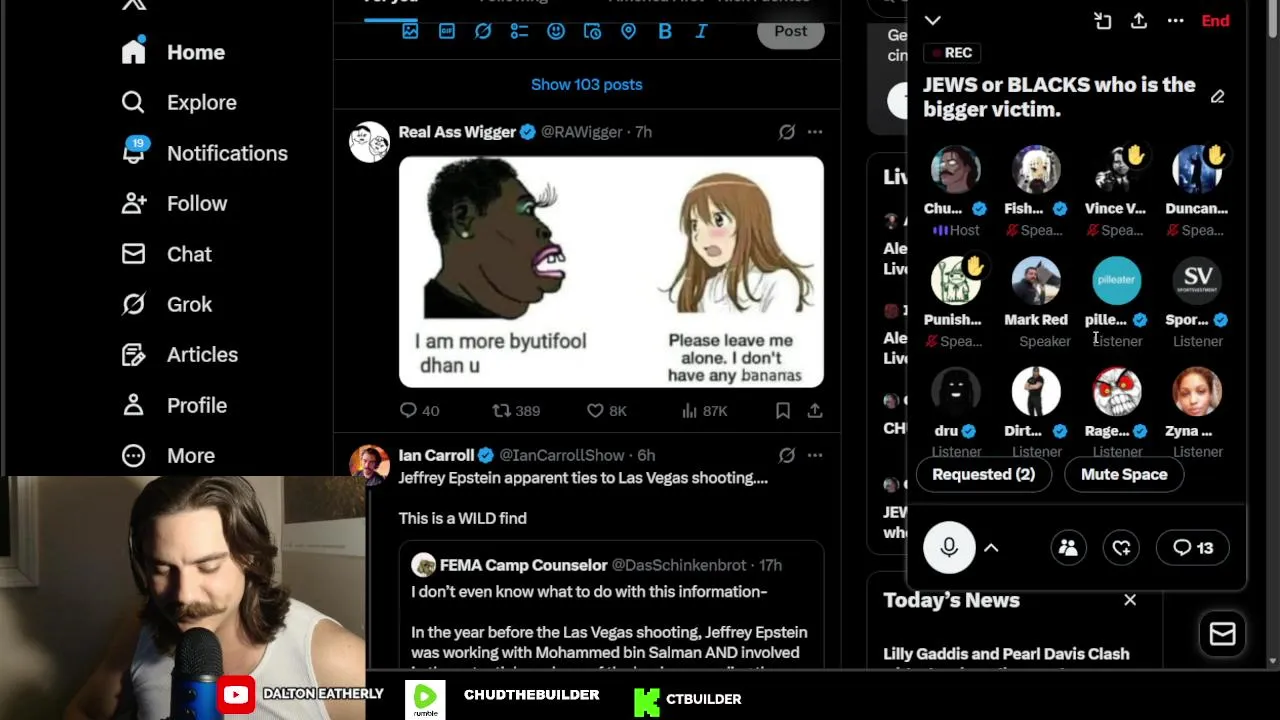Open more options on Real Ass Wigger post
Viewport: 1280px width, 720px height.
pyautogui.click(x=815, y=132)
